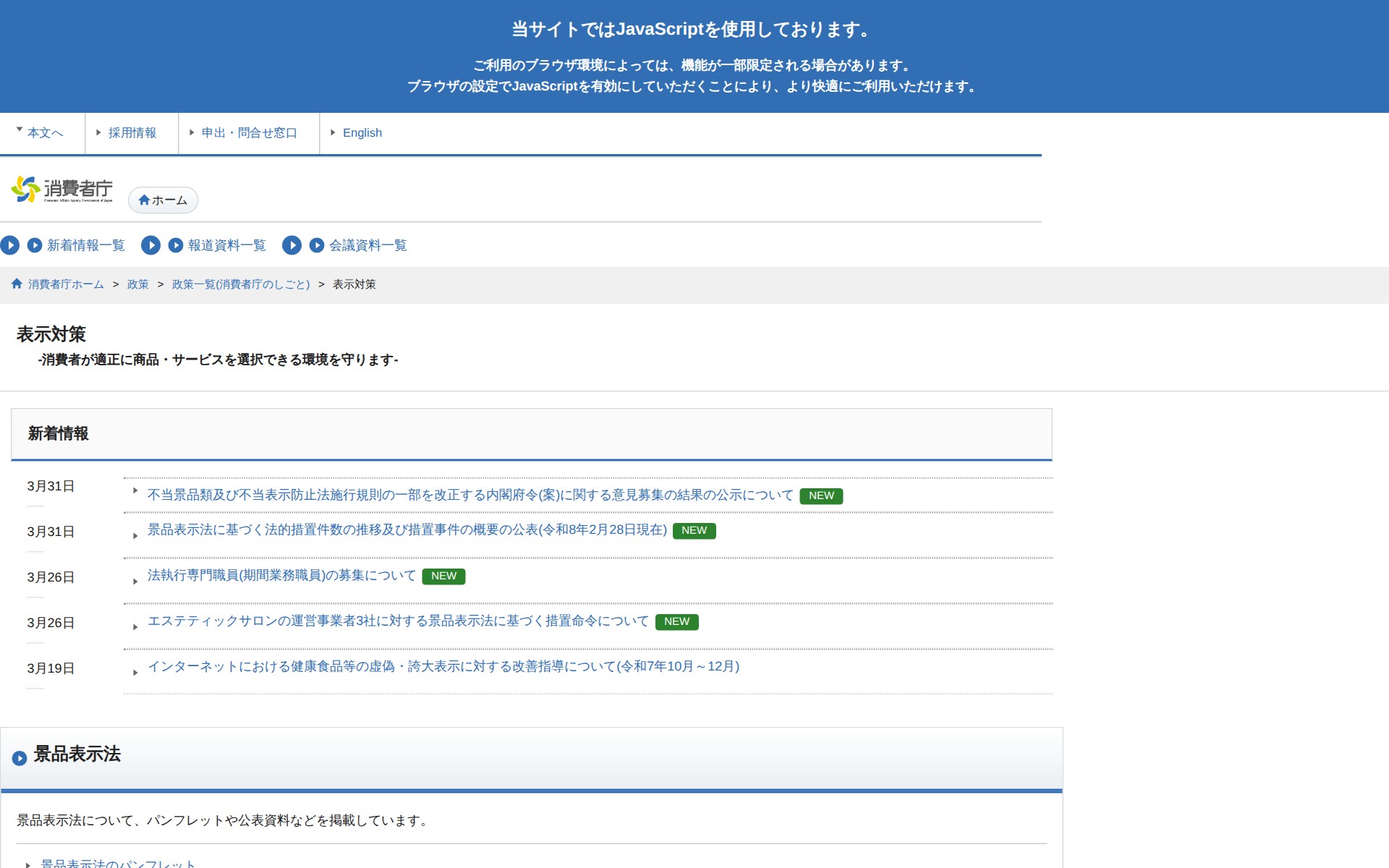
Task: Click the large play circle before 会議資料一覧
Action: 292,245
